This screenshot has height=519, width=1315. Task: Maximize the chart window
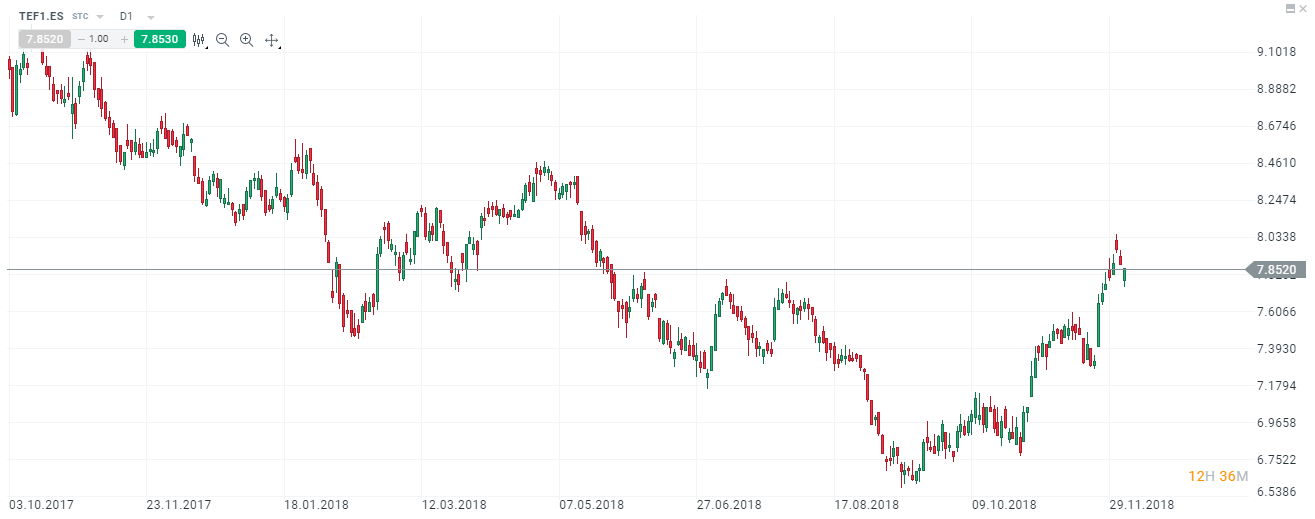pos(1290,8)
